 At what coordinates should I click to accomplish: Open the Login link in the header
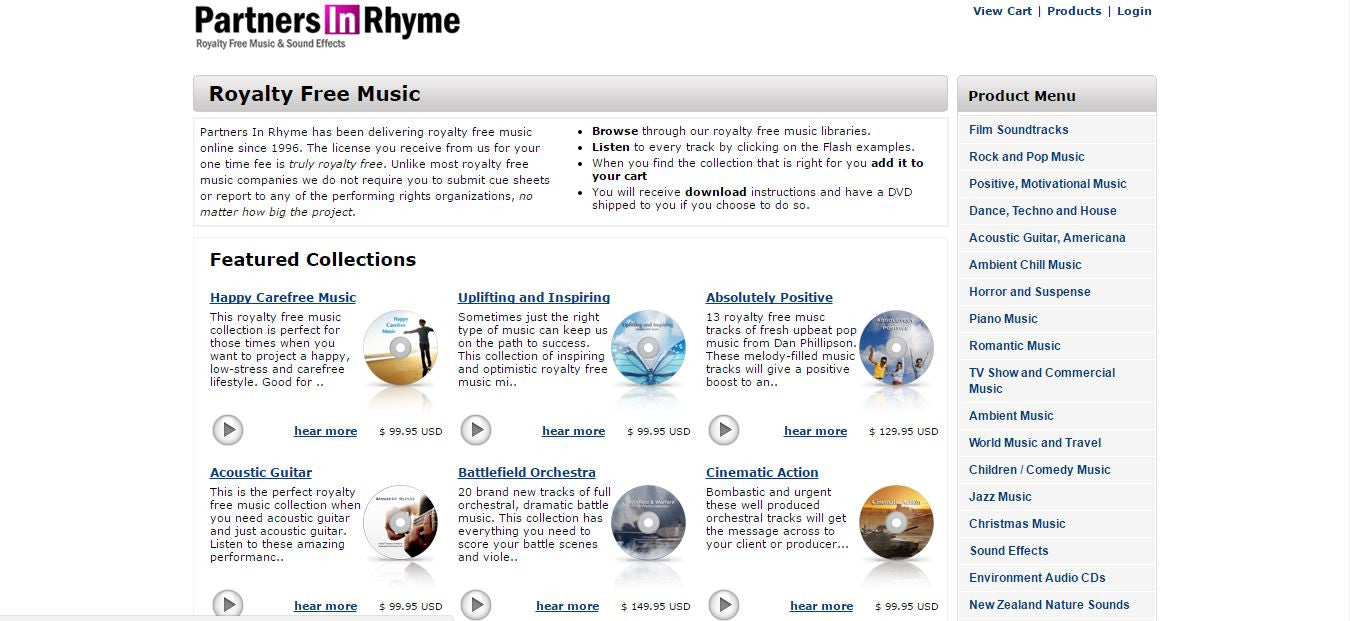point(1134,11)
